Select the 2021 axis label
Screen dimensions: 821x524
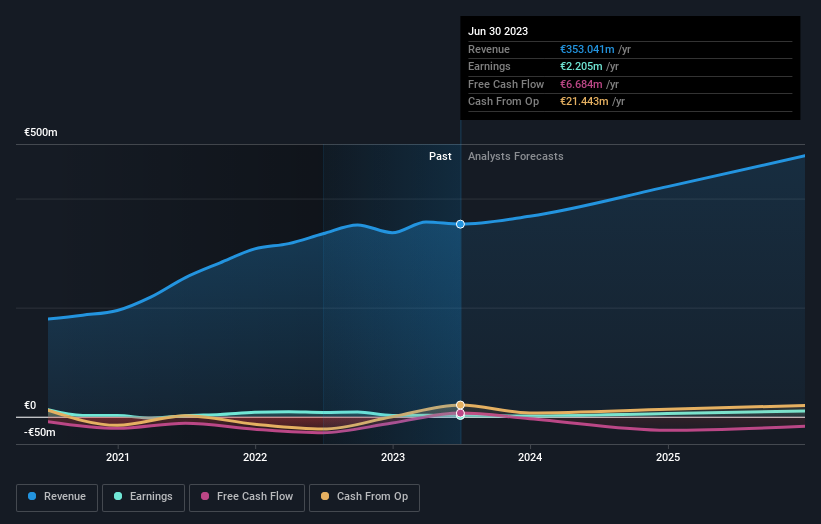coord(118,457)
